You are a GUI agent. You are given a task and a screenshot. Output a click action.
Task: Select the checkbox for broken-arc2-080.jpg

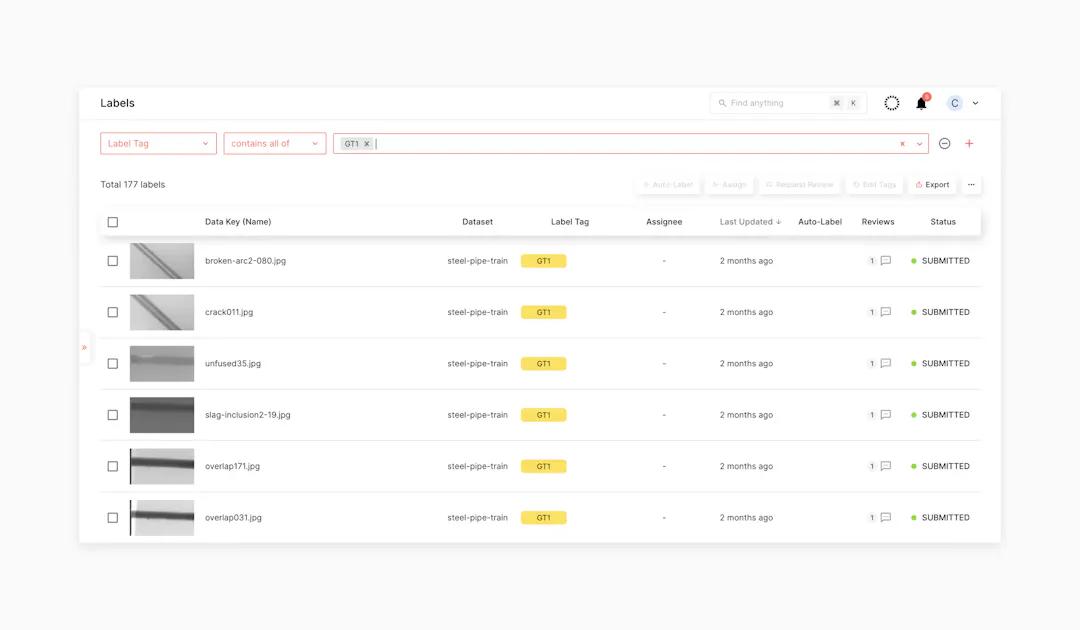pos(113,260)
